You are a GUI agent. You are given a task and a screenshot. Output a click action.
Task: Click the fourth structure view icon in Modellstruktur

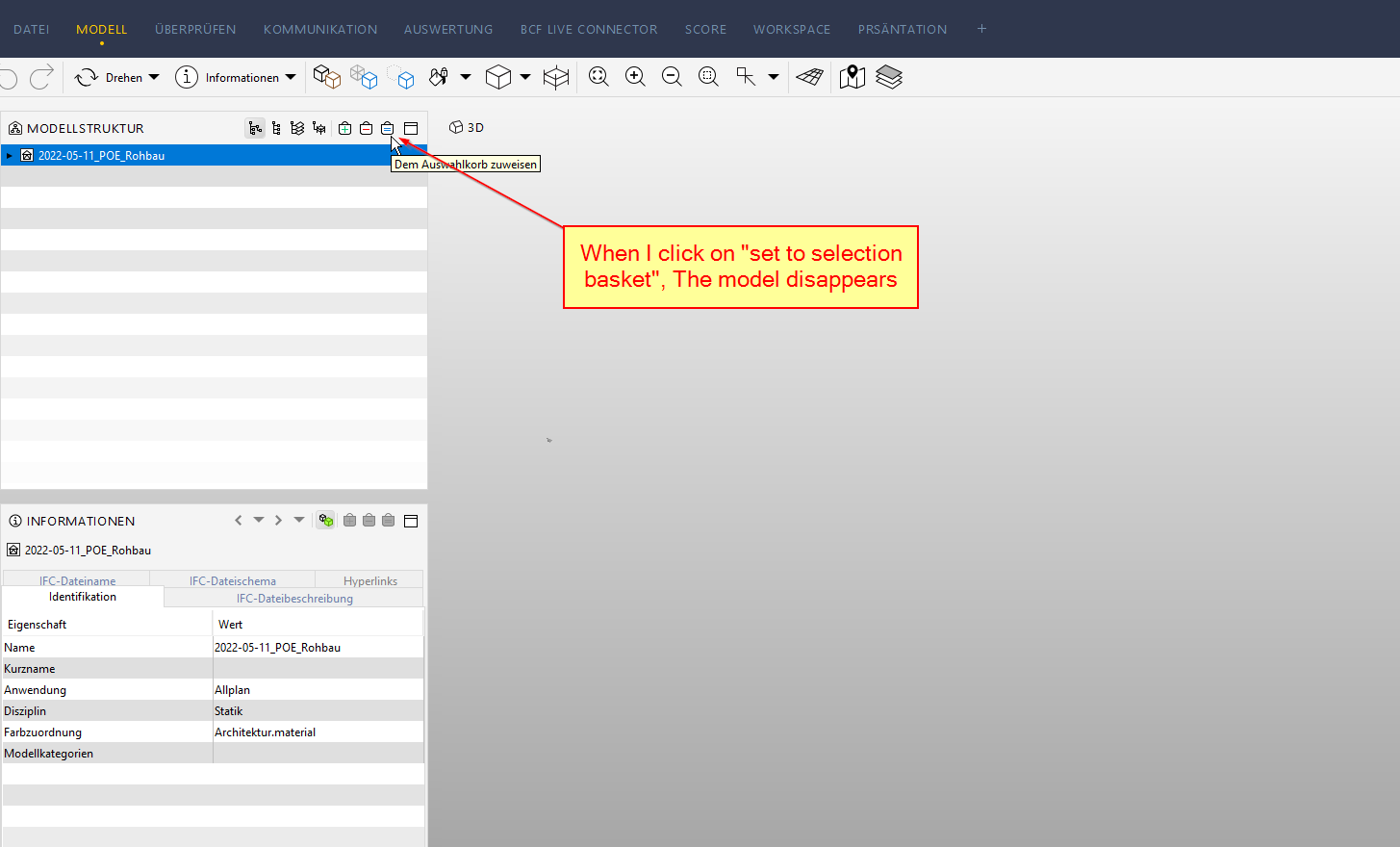pyautogui.click(x=318, y=128)
